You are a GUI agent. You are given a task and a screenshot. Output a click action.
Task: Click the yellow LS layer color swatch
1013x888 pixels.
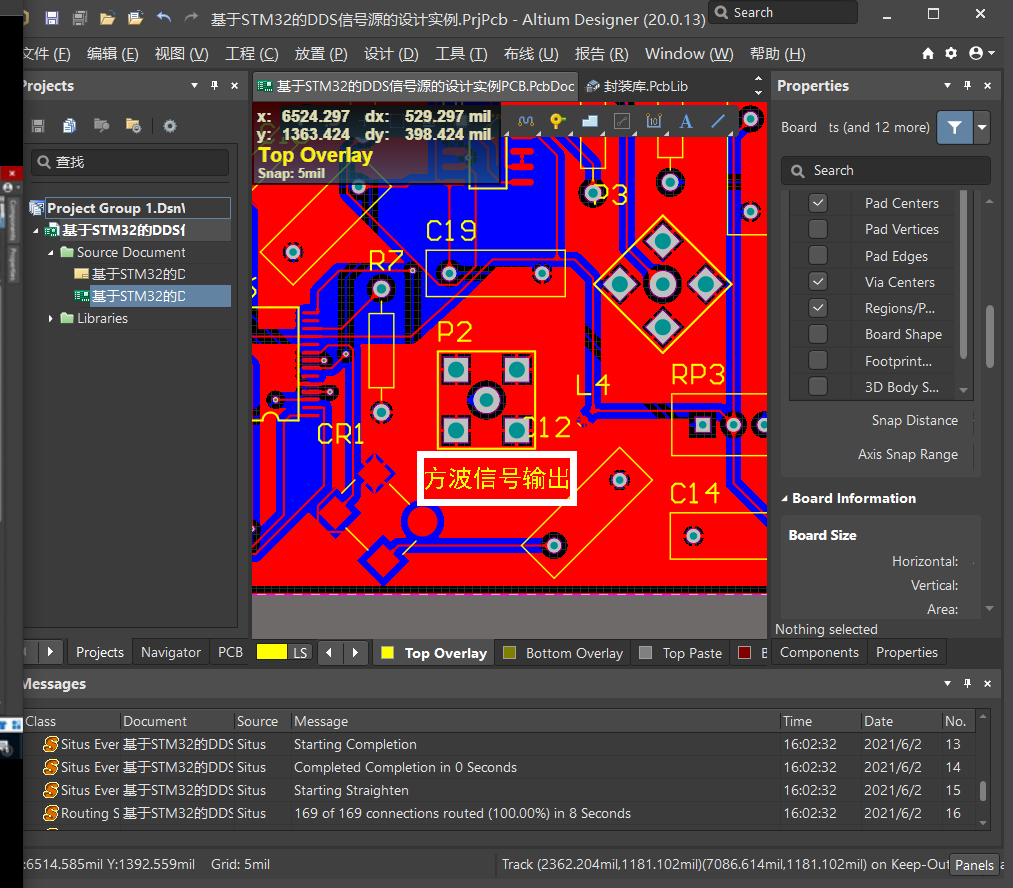click(272, 652)
